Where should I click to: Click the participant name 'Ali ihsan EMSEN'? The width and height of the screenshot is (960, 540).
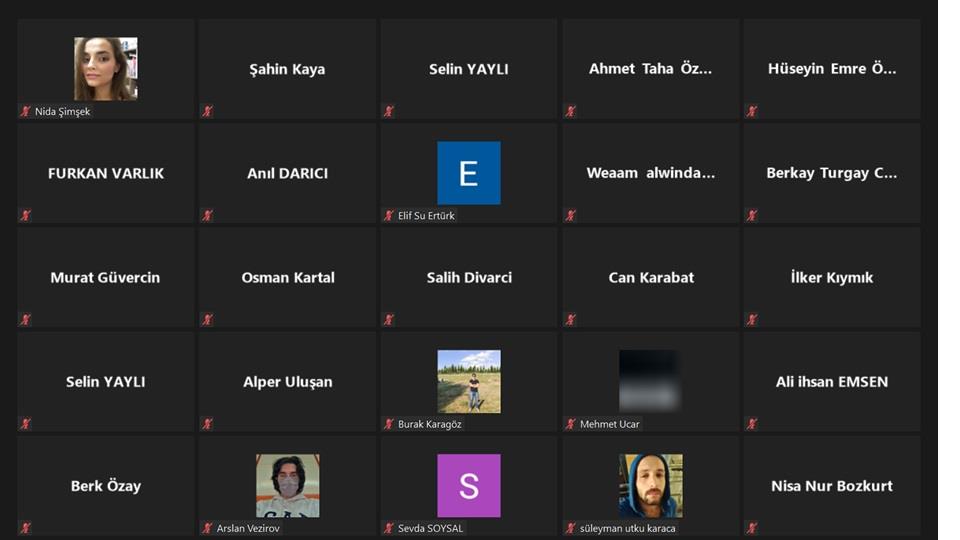coord(831,381)
